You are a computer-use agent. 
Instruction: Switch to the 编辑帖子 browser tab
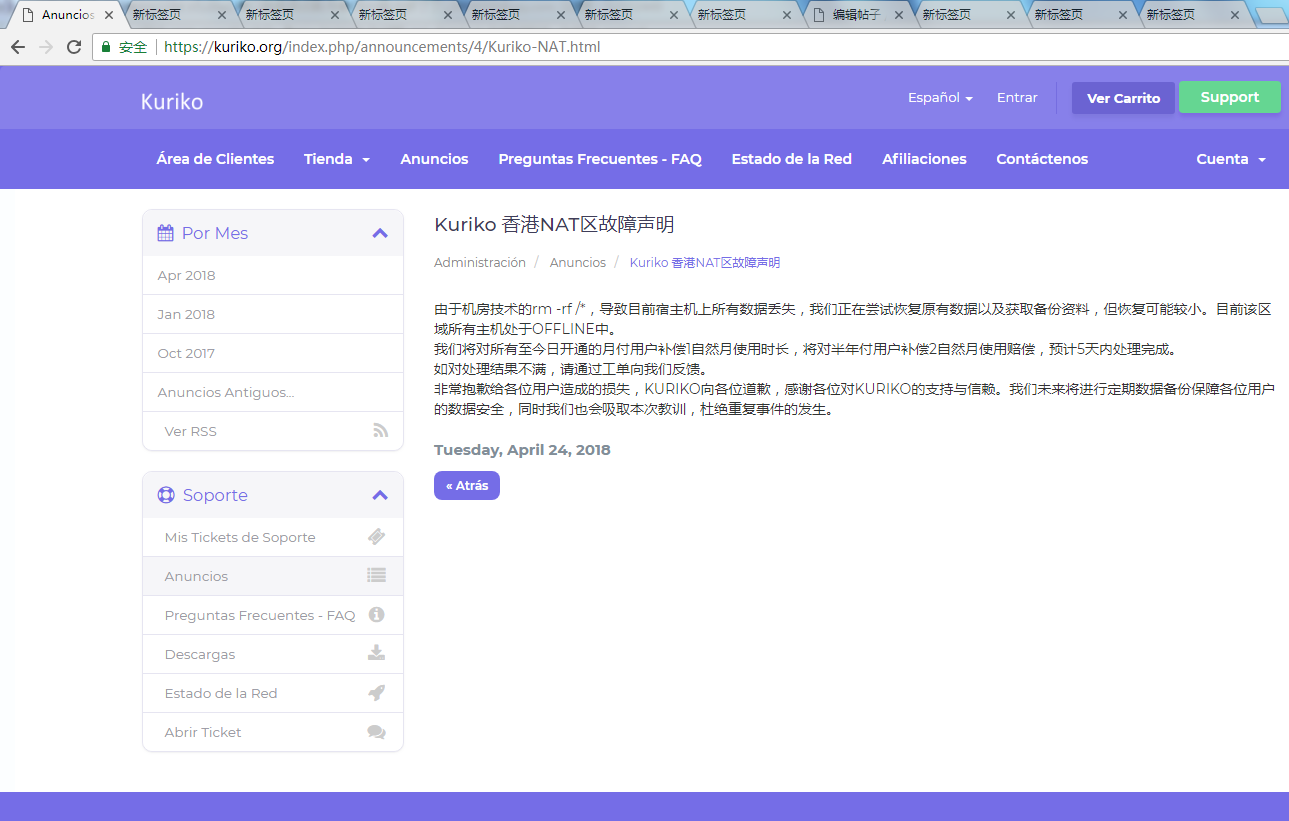[855, 15]
